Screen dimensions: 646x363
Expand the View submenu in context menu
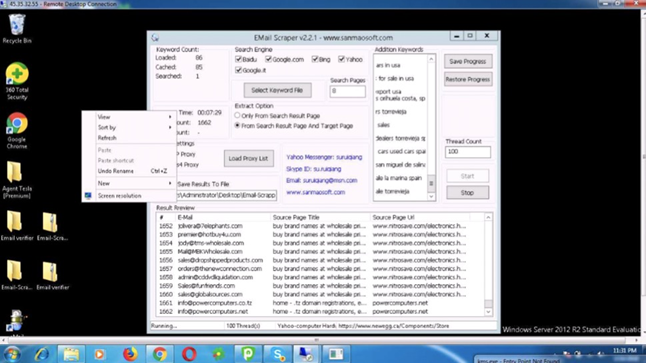(134, 117)
